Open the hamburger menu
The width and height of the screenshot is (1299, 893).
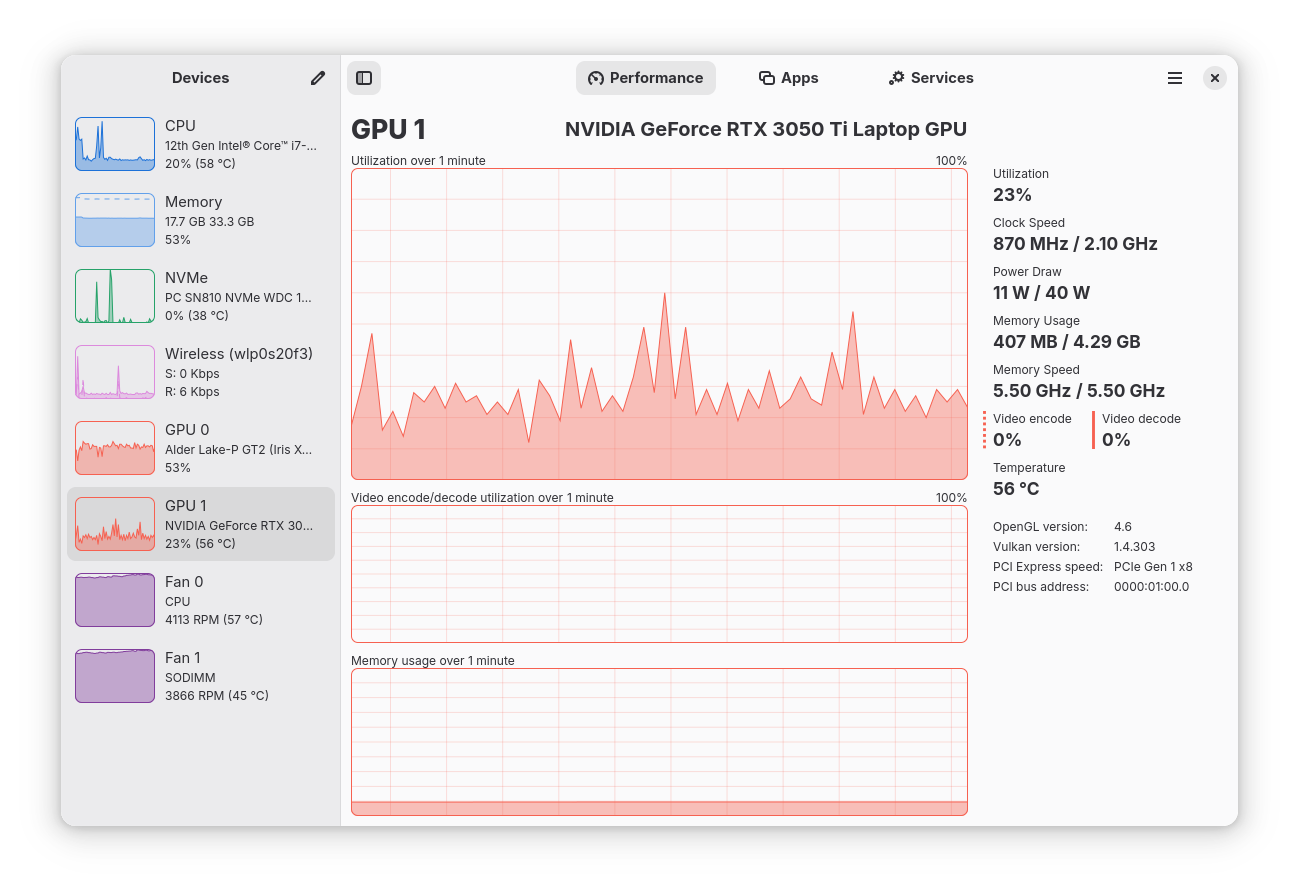pos(1175,77)
